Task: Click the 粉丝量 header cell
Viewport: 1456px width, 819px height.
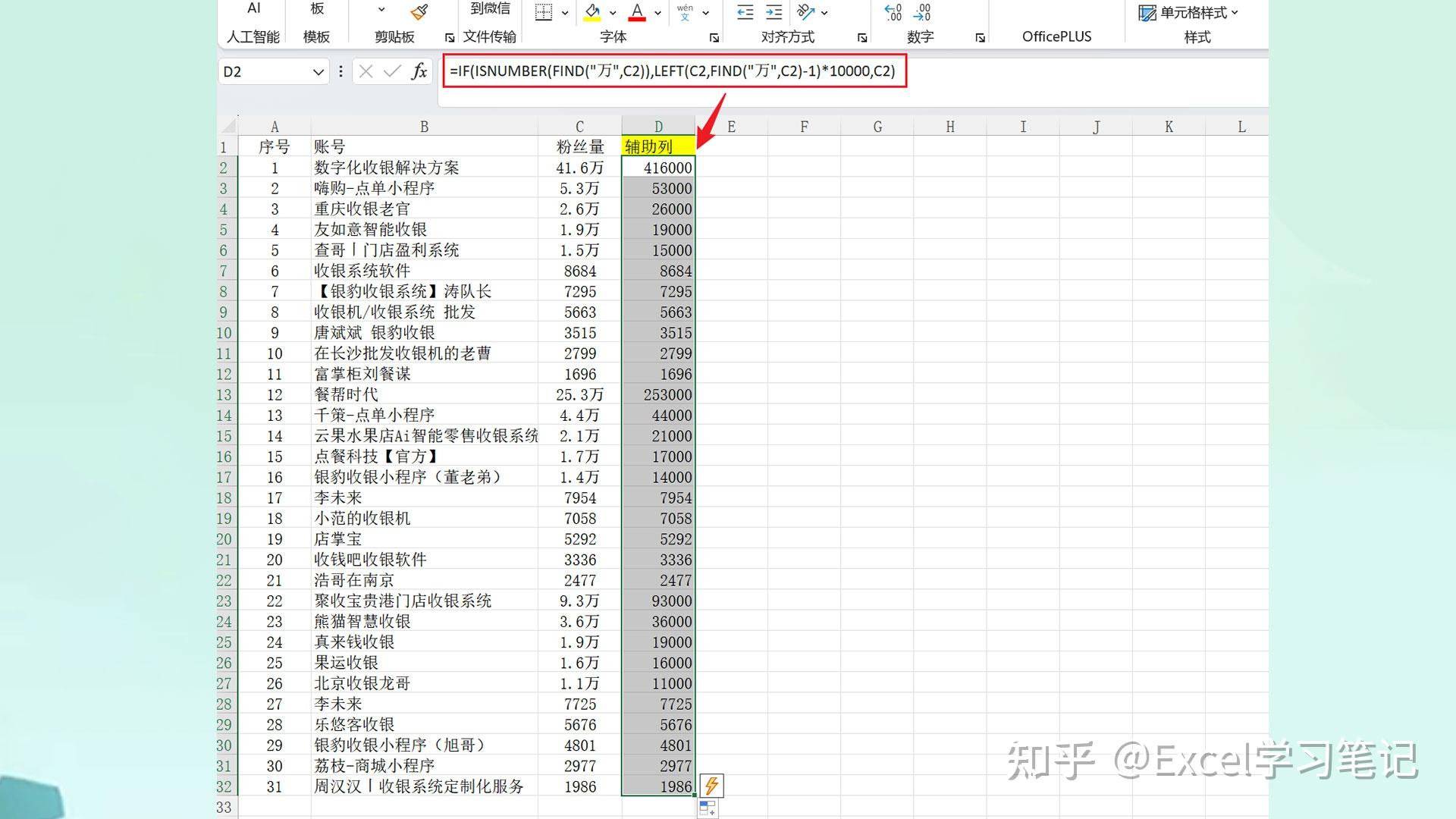Action: [x=580, y=146]
